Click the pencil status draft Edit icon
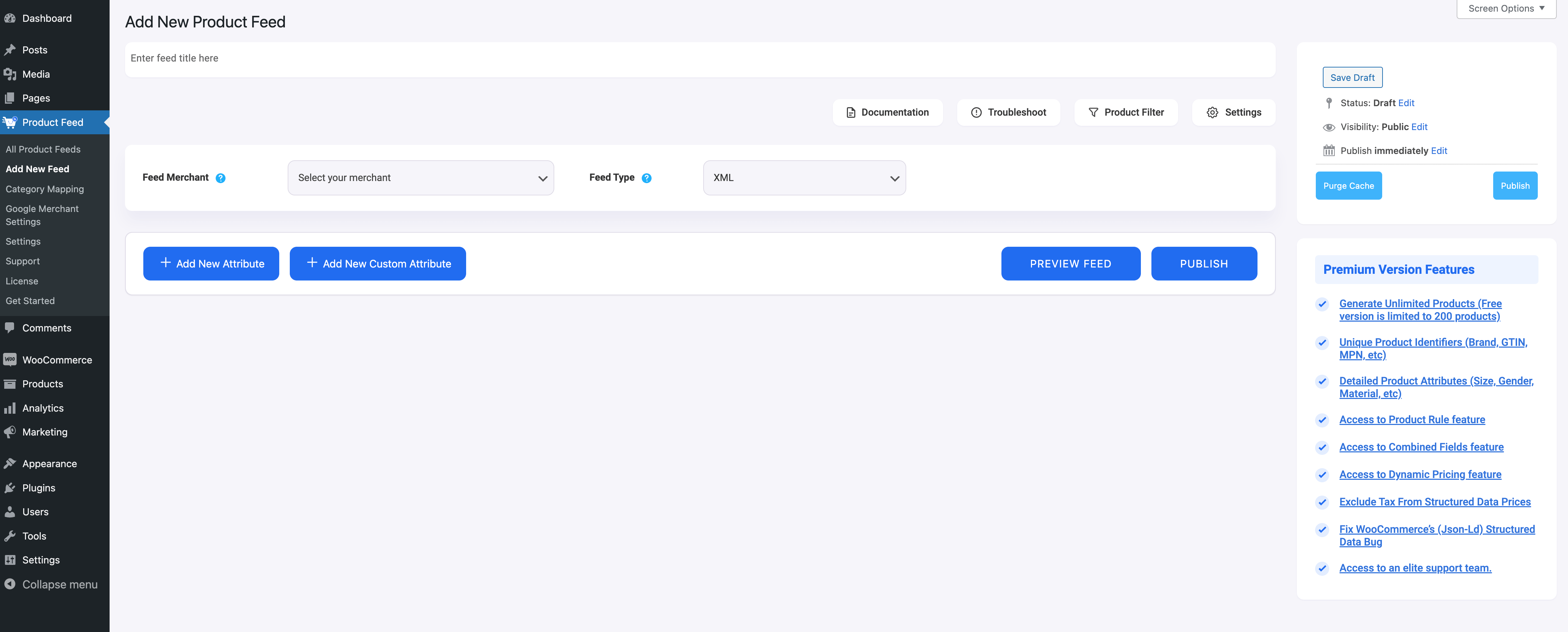Screen dimensions: 1568x632 (x=1406, y=102)
